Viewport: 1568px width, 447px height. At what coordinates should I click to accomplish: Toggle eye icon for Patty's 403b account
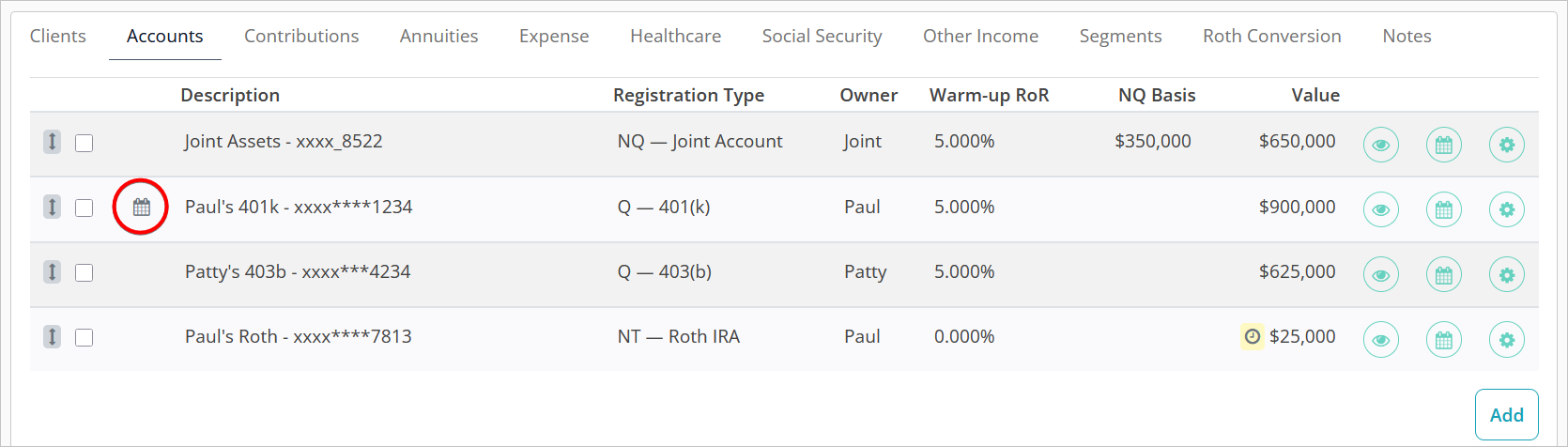tap(1380, 274)
